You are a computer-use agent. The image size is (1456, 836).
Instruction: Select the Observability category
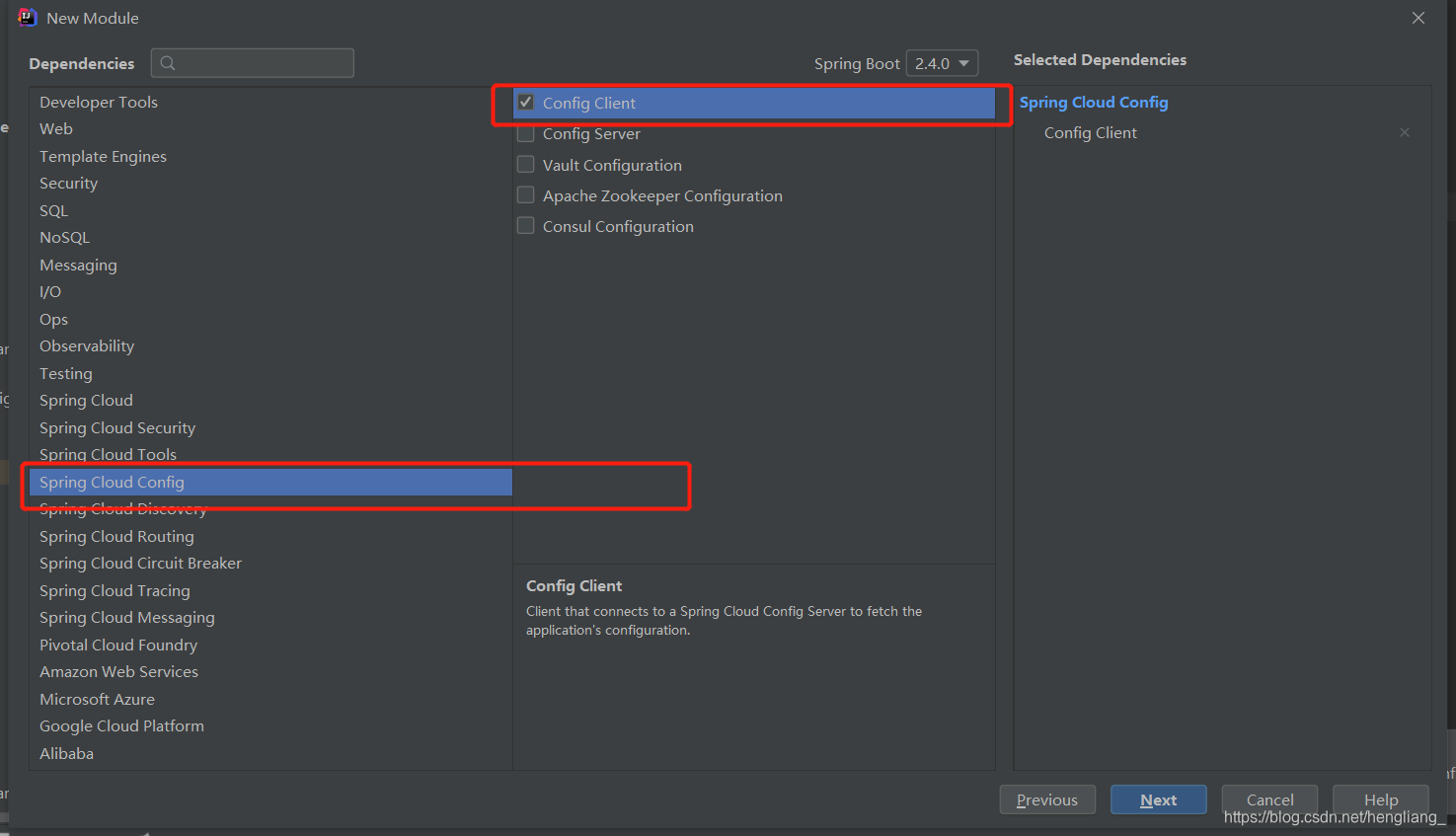(270, 345)
